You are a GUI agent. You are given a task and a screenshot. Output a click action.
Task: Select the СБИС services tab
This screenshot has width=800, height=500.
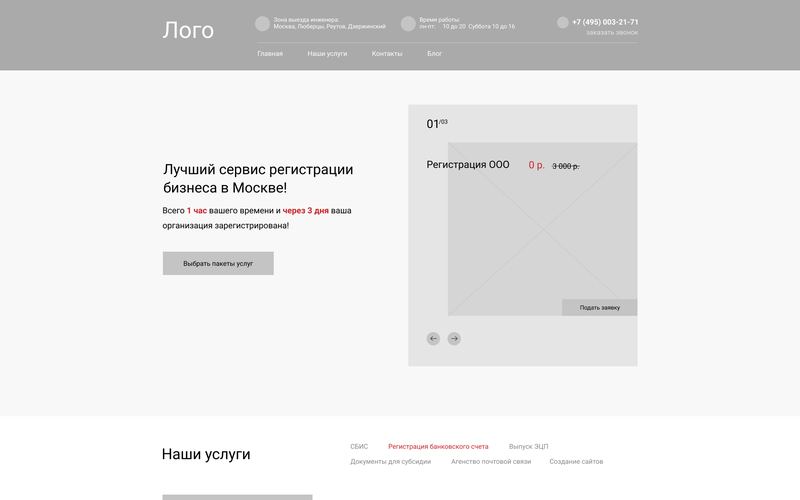point(359,446)
